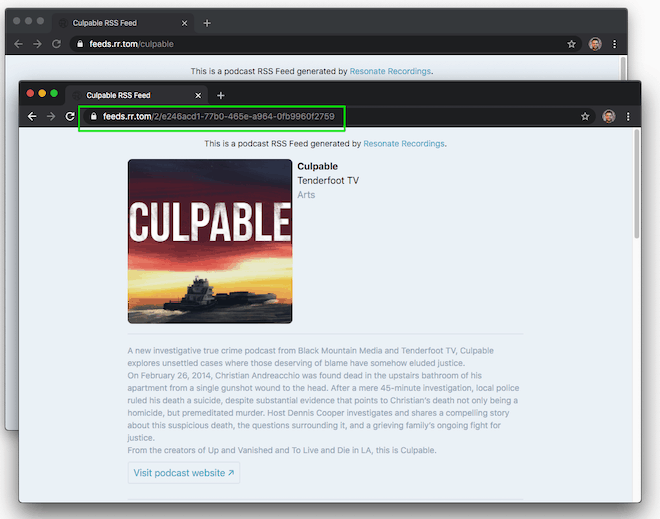
Task: Bookmark the page with the front window star
Action: coord(585,117)
